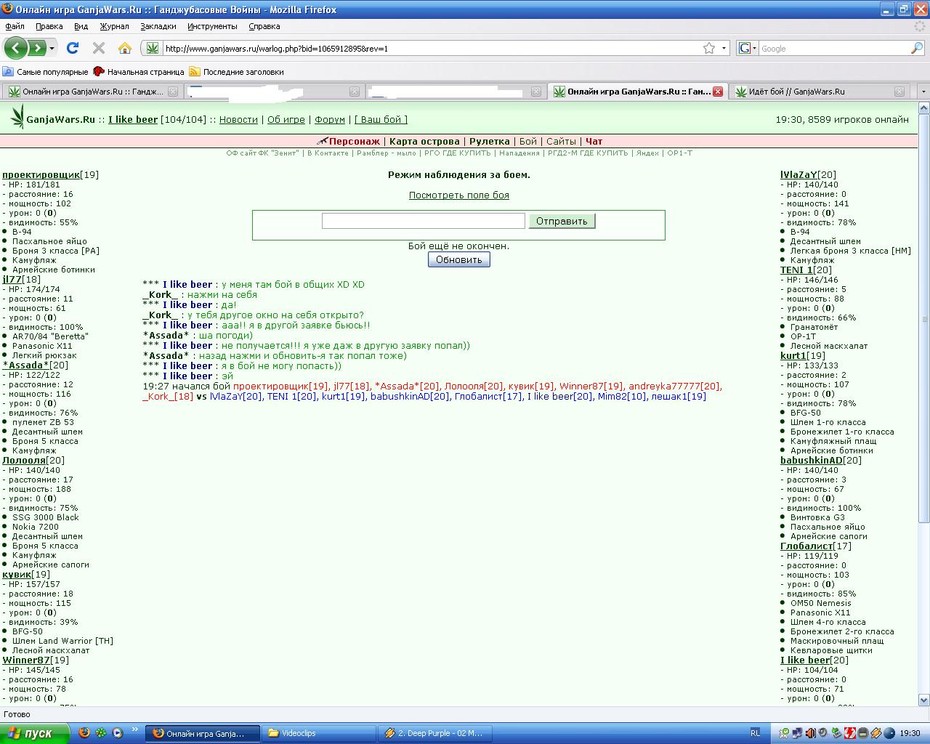Focus the Google search box

coord(833,49)
